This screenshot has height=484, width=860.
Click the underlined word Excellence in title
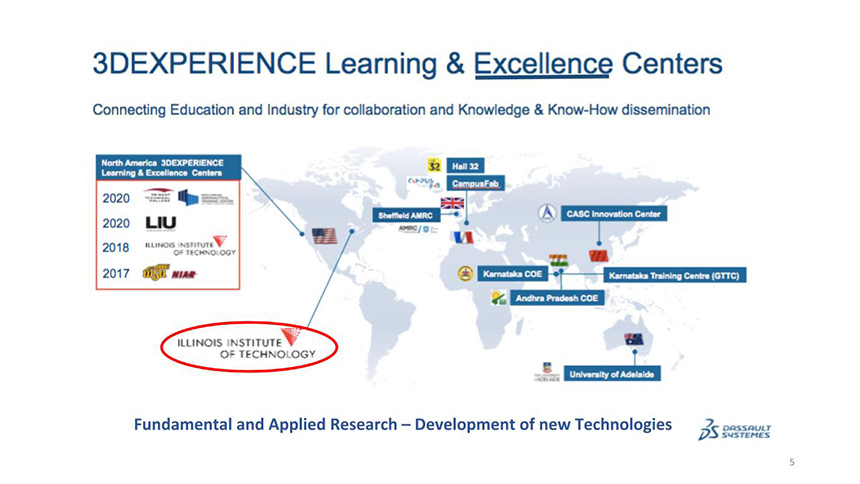pyautogui.click(x=542, y=65)
